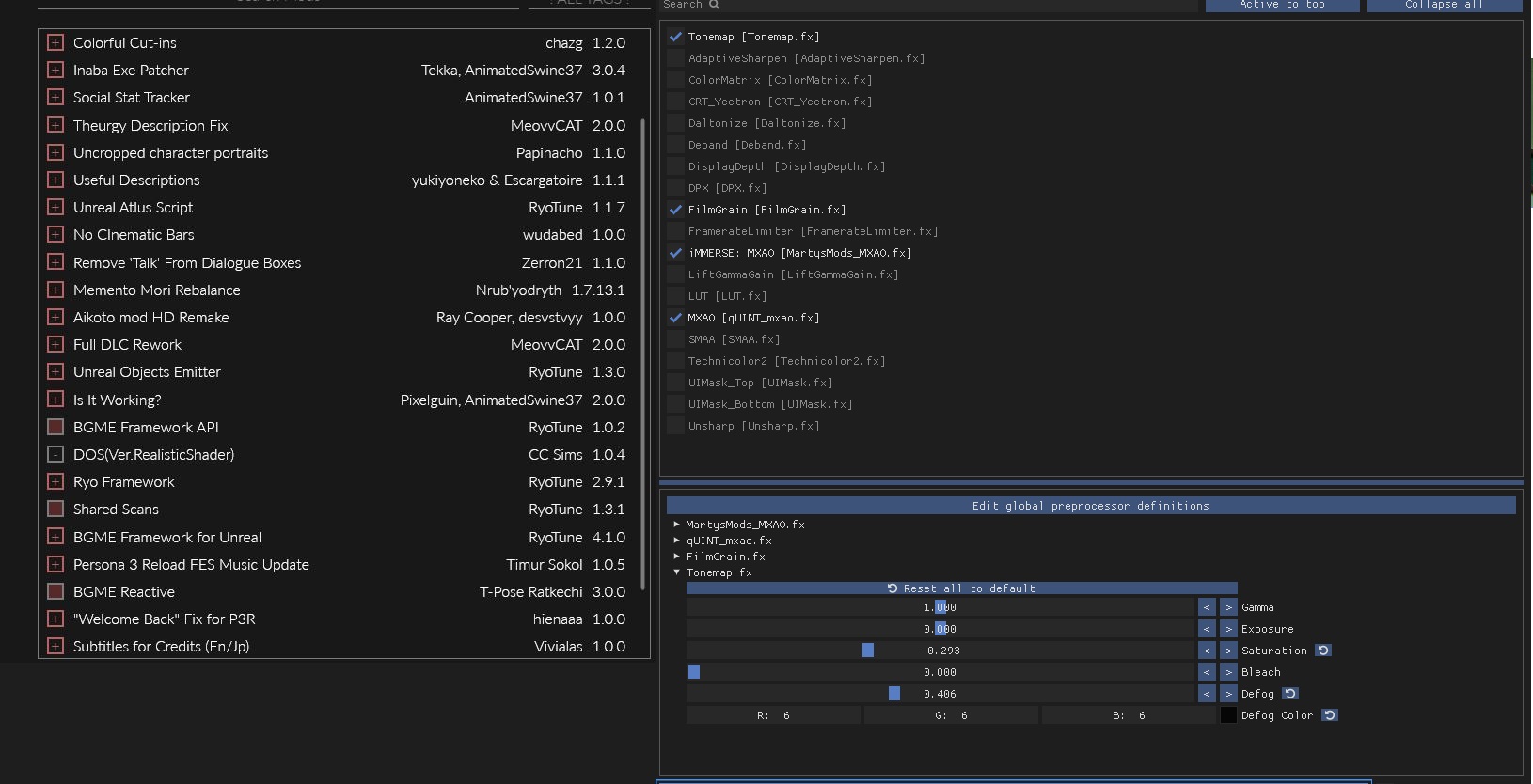Open Edit global preprocessor definitions

(x=1091, y=506)
